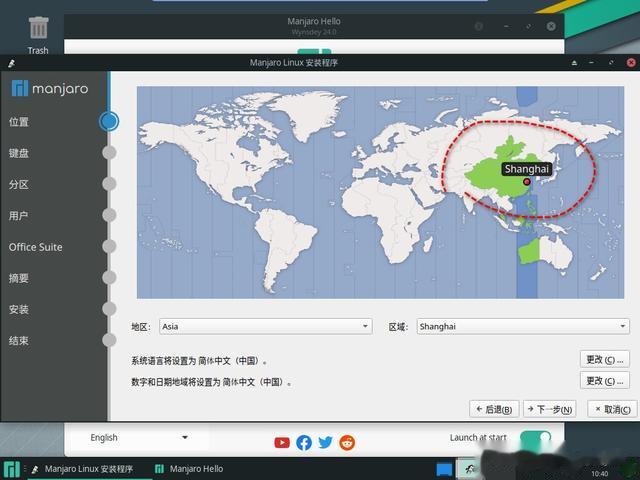
Task: Open the YouTube link icon
Action: pyautogui.click(x=282, y=442)
